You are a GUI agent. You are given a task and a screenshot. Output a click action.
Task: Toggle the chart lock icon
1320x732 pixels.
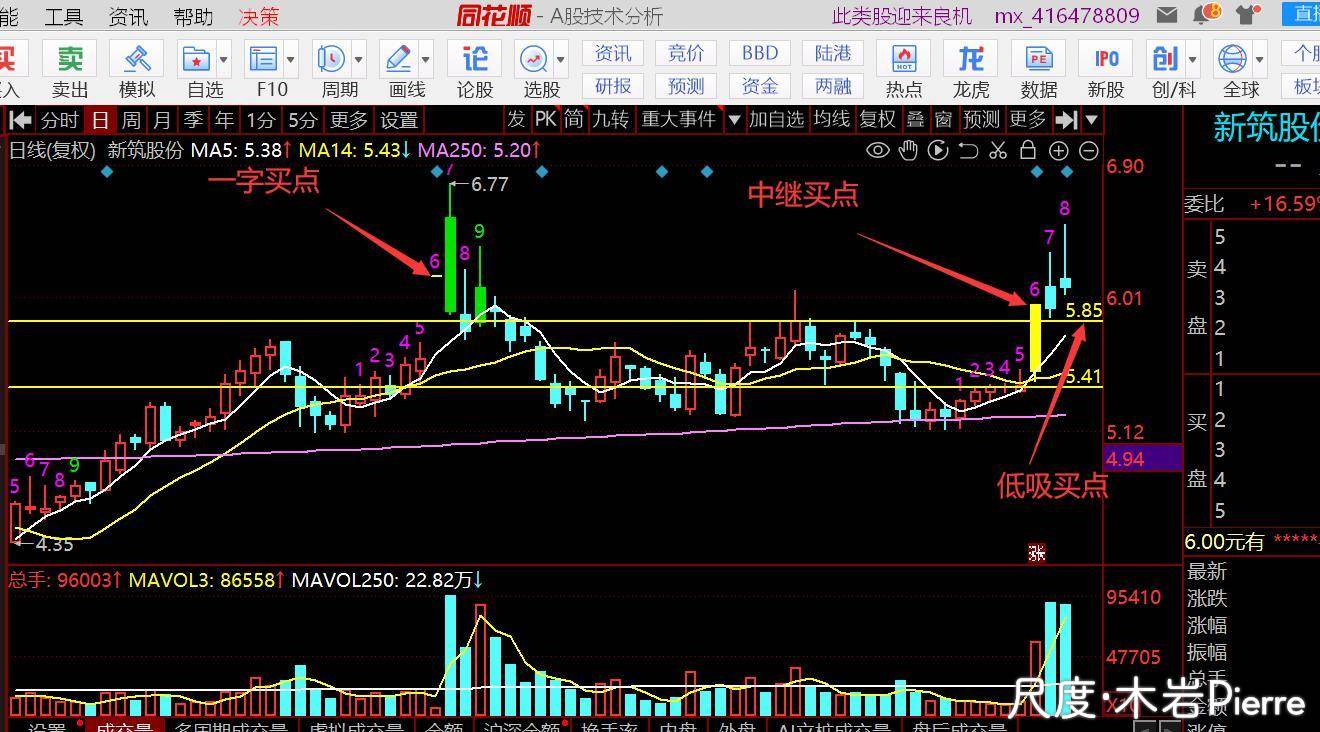[1027, 151]
